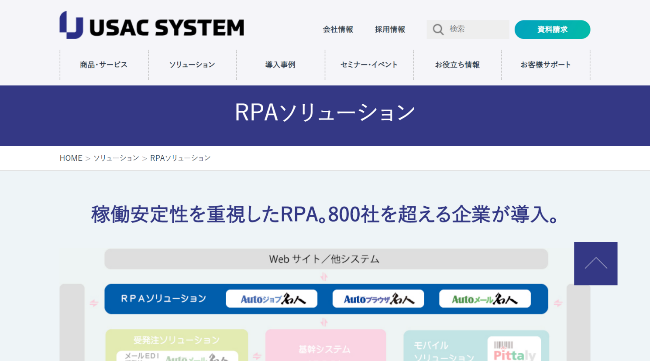The height and width of the screenshot is (361, 650).
Task: Click the 受発注ソリューション box
Action: tap(177, 345)
